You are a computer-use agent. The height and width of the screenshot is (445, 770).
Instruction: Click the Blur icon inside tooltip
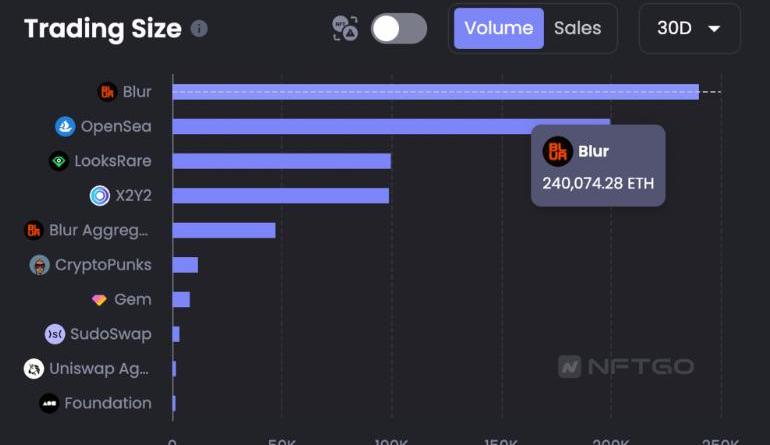(x=557, y=152)
